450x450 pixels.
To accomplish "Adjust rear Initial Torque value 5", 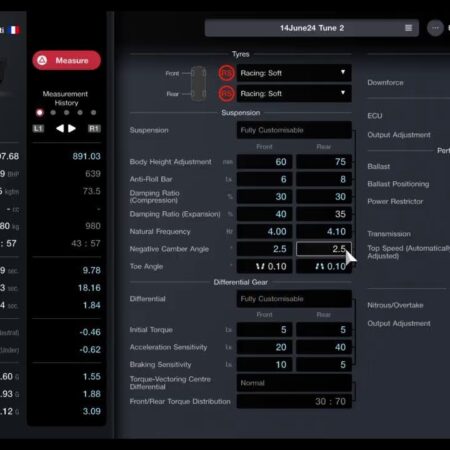I will click(x=324, y=330).
